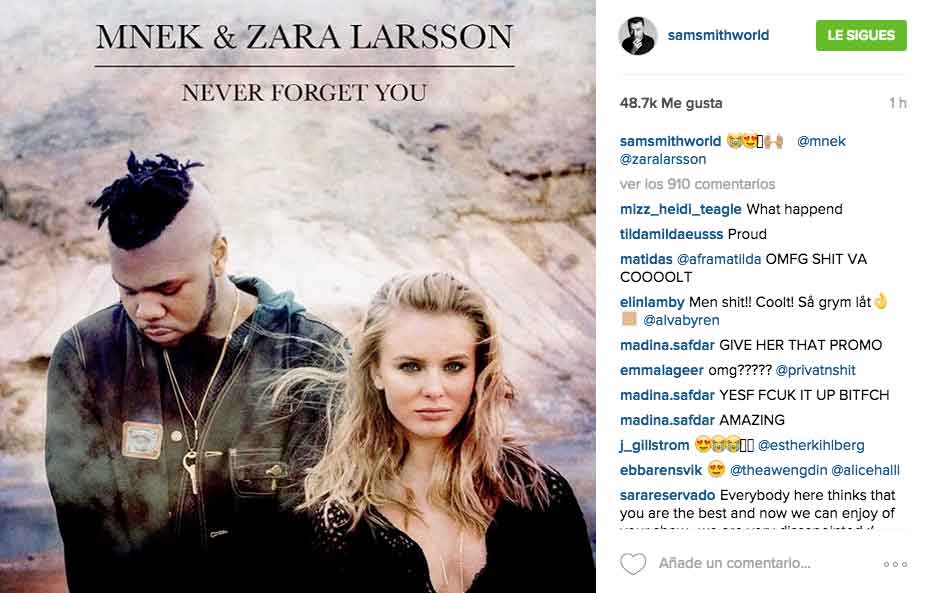928x593 pixels.
Task: Open mizz_heidi_teagle commenter profile
Action: (x=681, y=210)
